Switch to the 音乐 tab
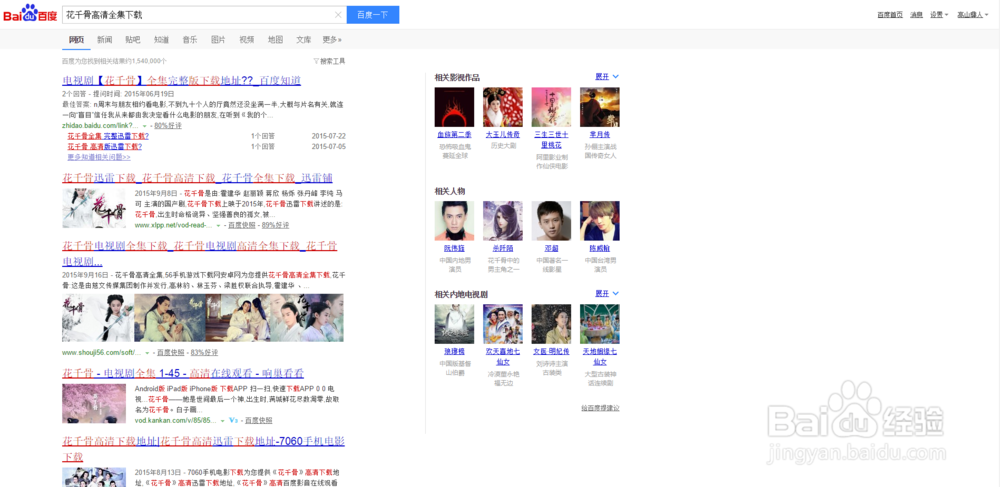1000x487 pixels. [189, 40]
